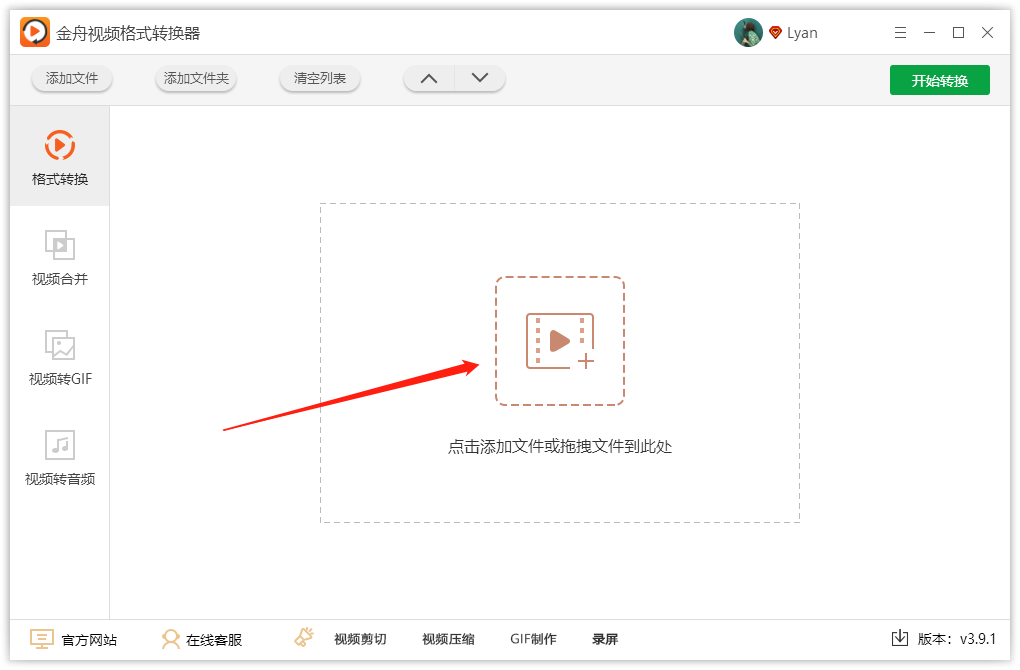Click the version update download icon
This screenshot has height=670, width=1020.
click(899, 636)
